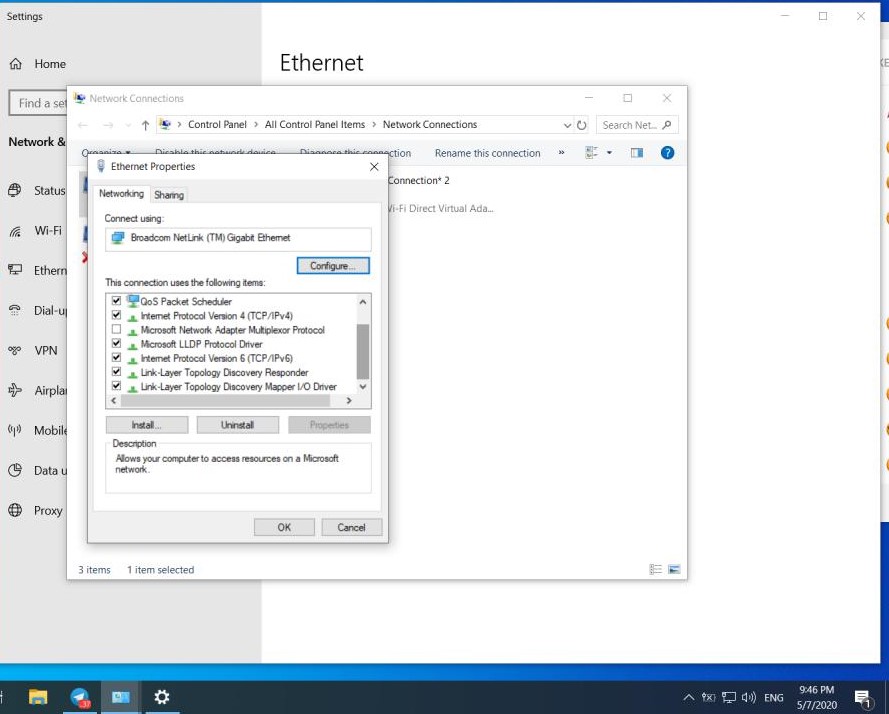The image size is (889, 714).
Task: Uncheck QoS Packet Scheduler
Action: click(x=116, y=301)
